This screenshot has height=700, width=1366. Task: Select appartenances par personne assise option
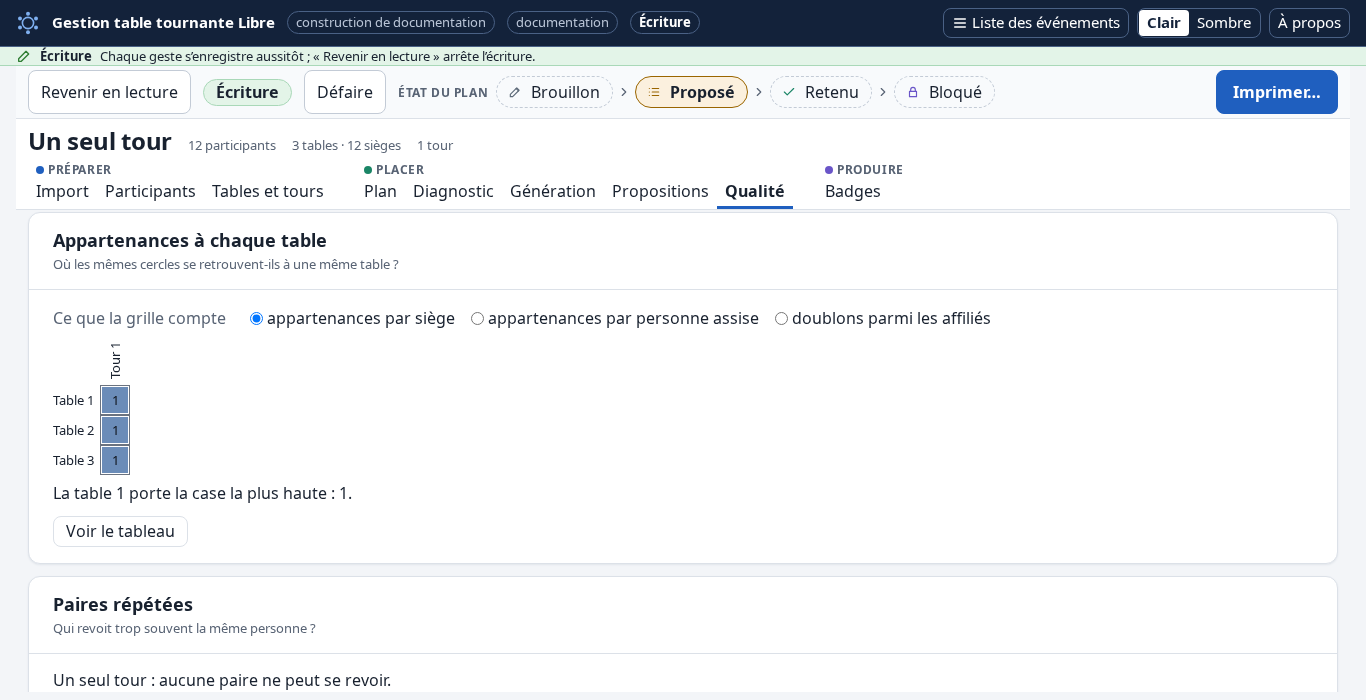pyautogui.click(x=478, y=319)
